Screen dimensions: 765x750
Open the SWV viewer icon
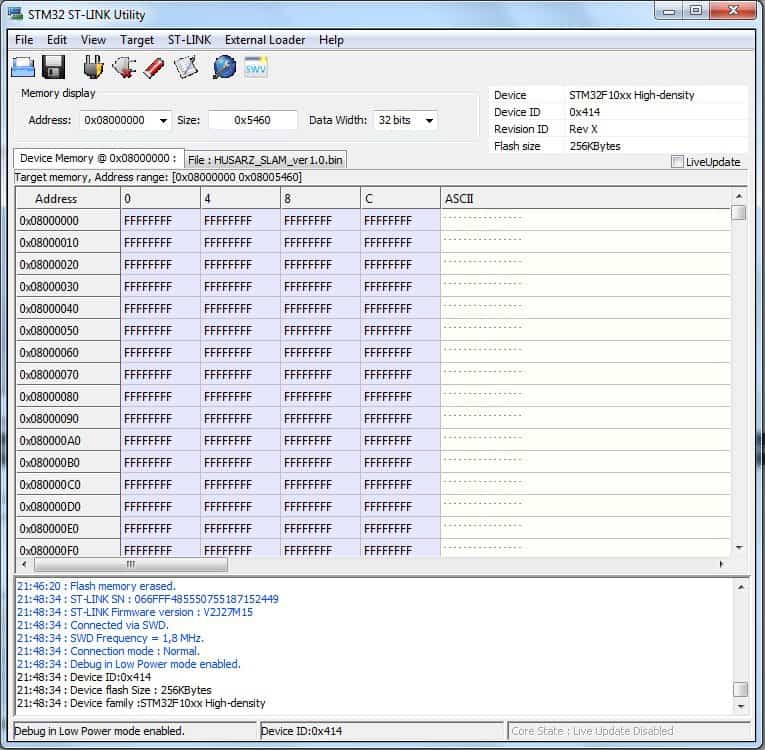256,67
